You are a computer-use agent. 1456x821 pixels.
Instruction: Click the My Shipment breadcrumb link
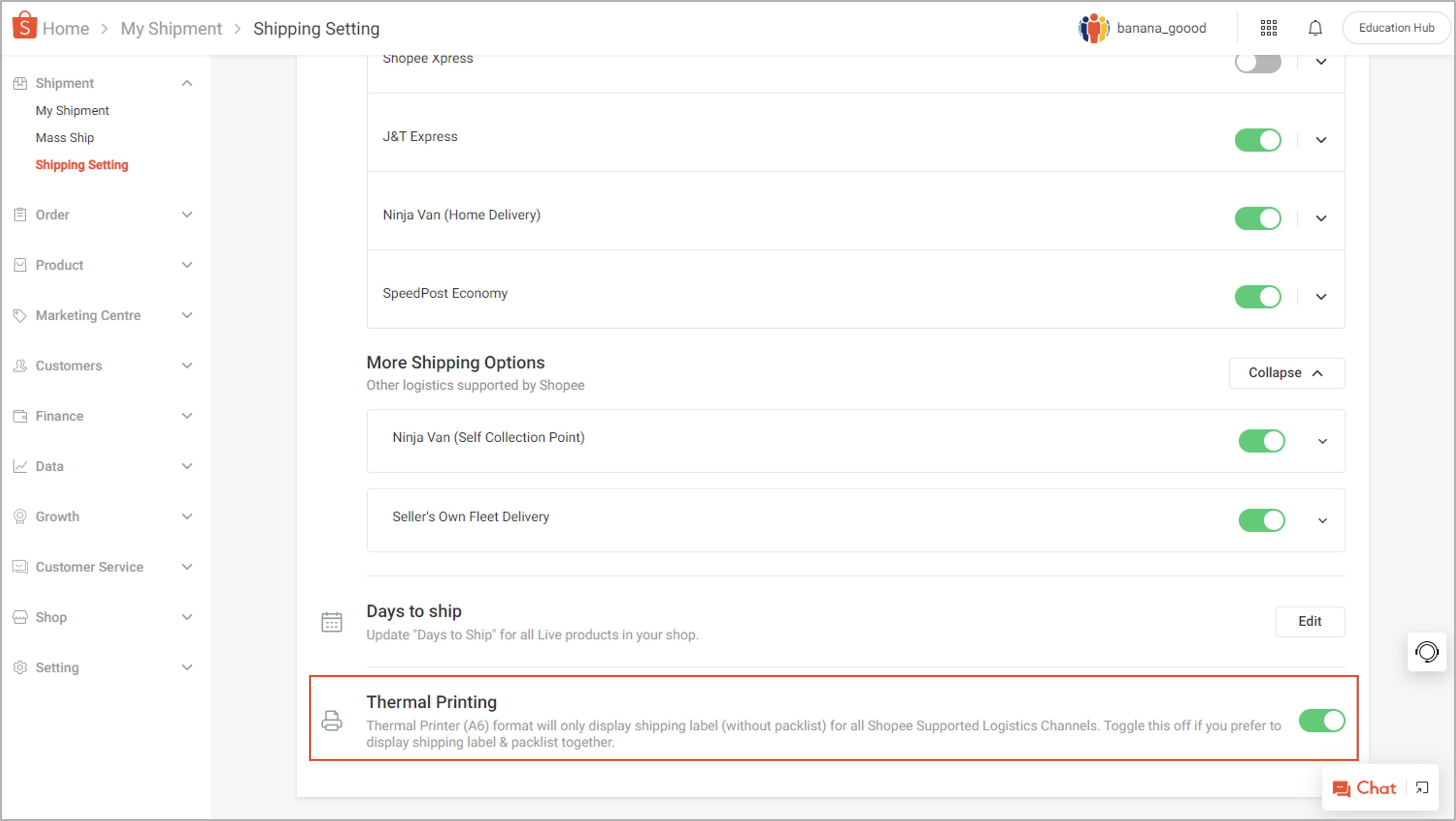click(171, 28)
